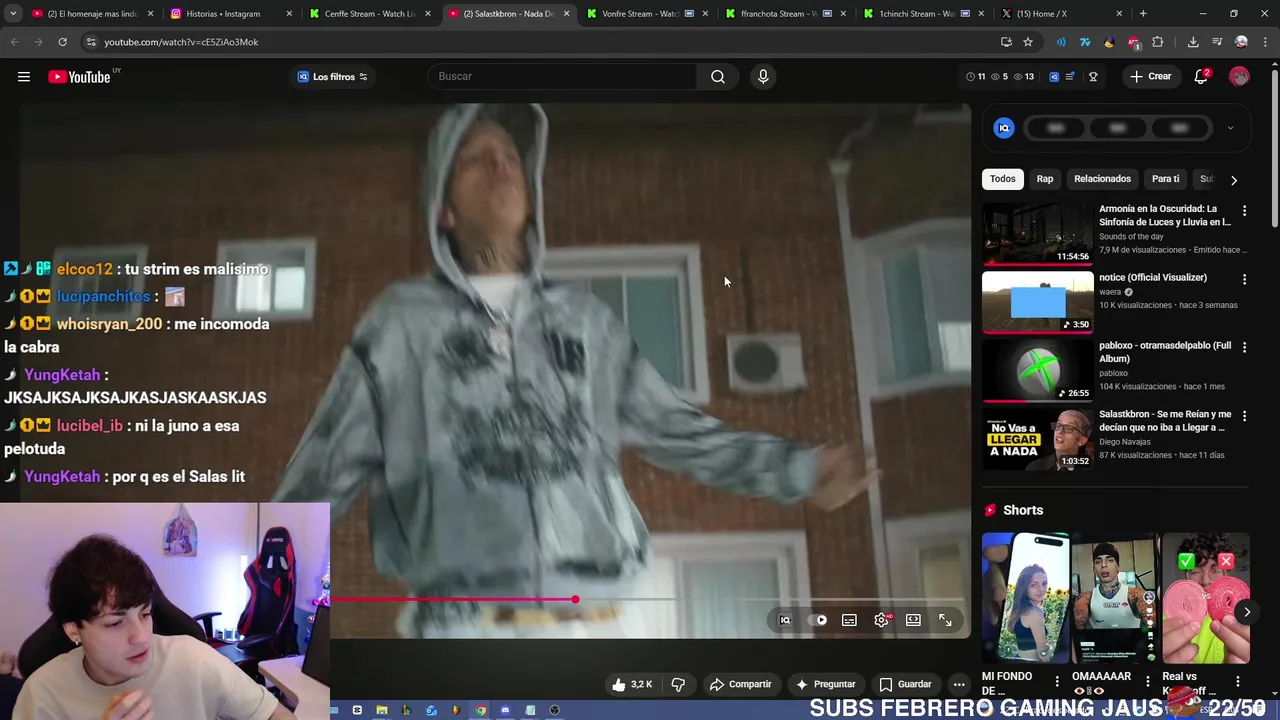Click the Crear button
Viewport: 1280px width, 720px height.
pyautogui.click(x=1150, y=77)
